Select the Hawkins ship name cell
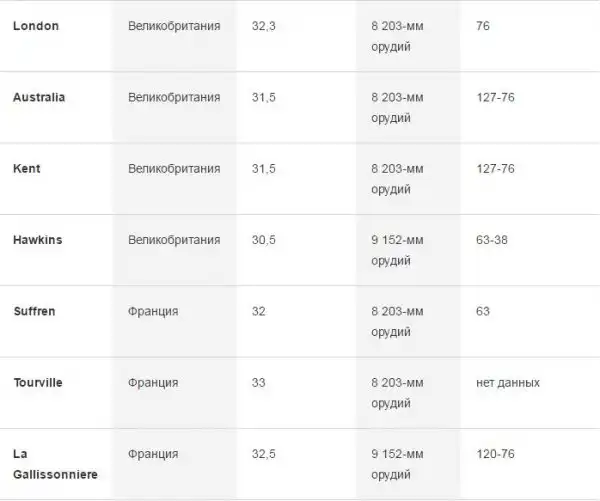This screenshot has height=501, width=600. pyautogui.click(x=39, y=240)
